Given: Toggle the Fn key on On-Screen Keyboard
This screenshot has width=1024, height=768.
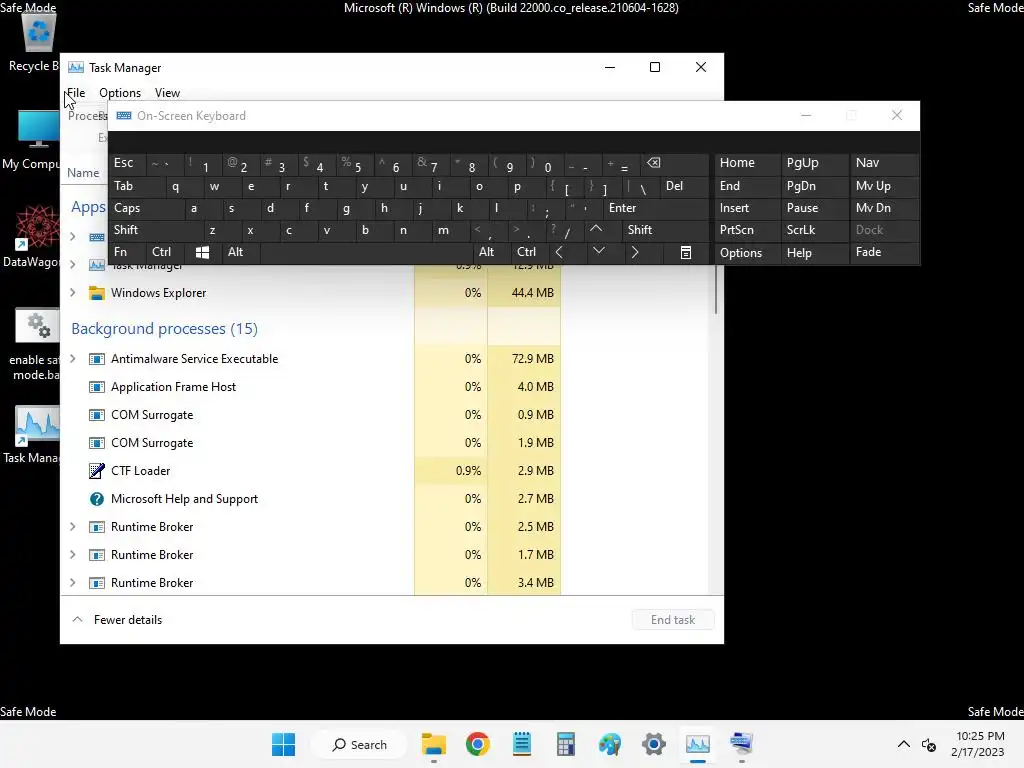Looking at the screenshot, I should pyautogui.click(x=127, y=252).
